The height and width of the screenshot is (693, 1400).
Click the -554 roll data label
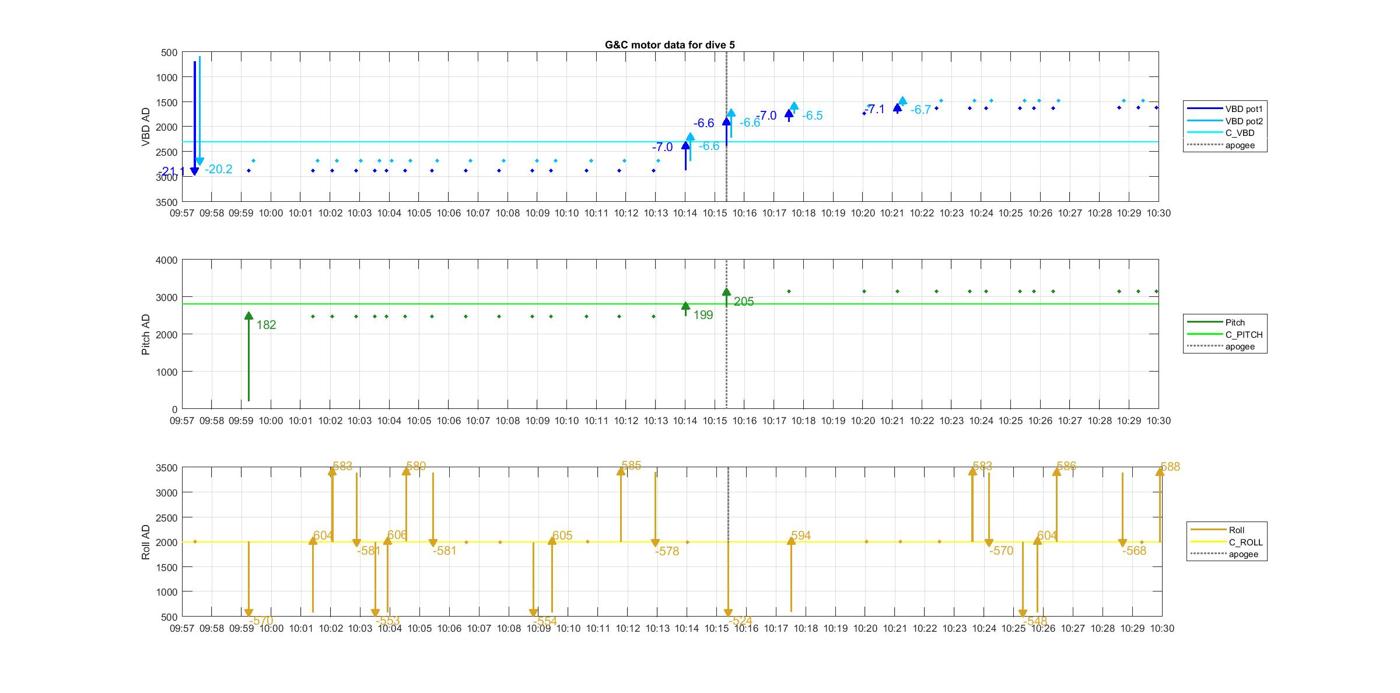pyautogui.click(x=545, y=621)
